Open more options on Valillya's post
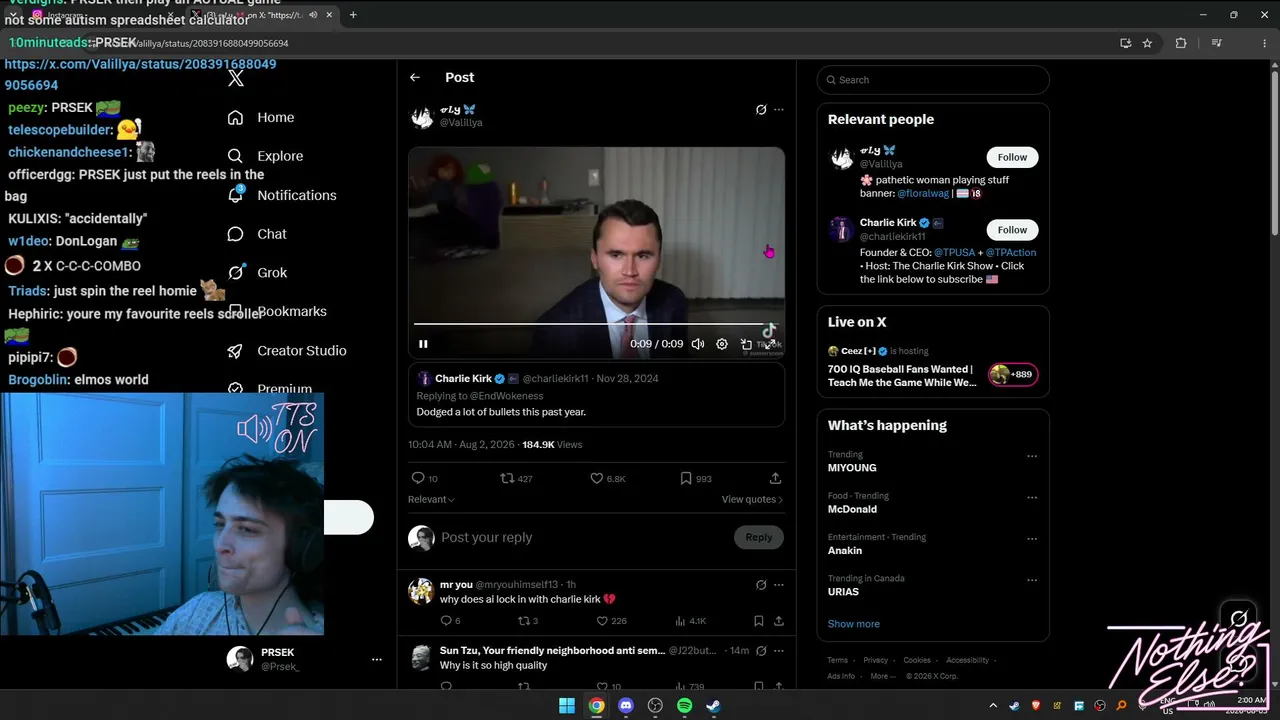 tap(779, 110)
